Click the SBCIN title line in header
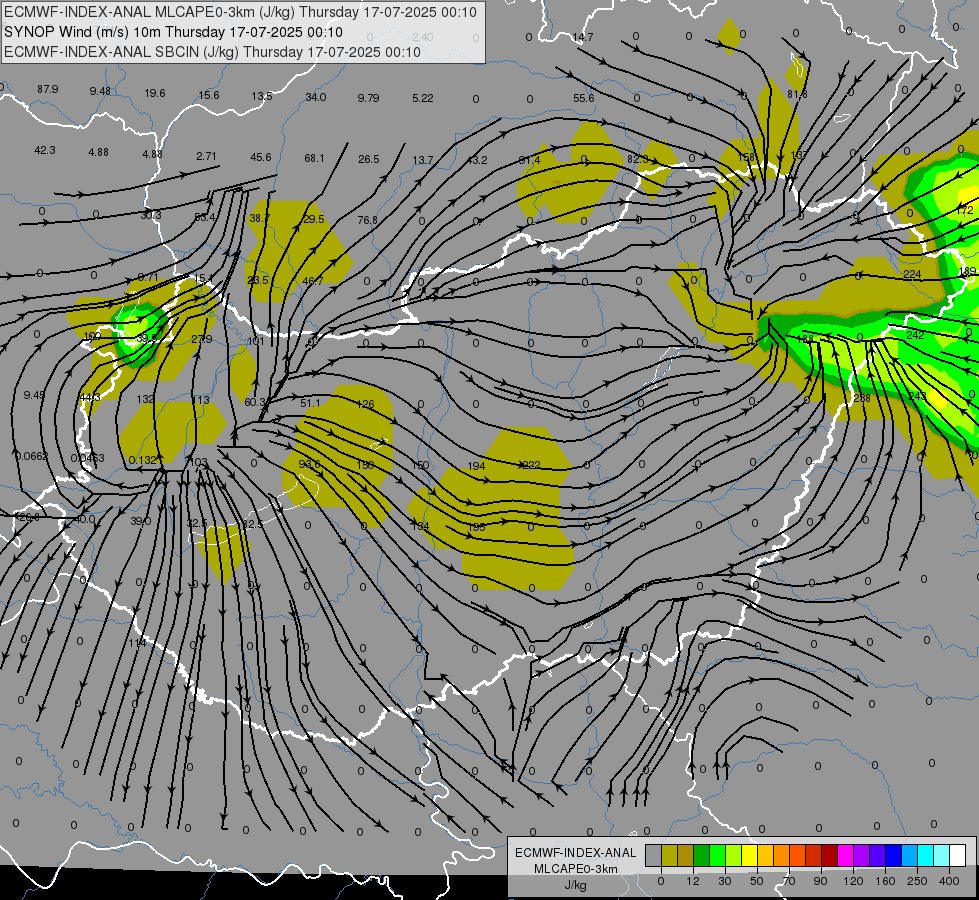This screenshot has height=900, width=979. (x=212, y=52)
